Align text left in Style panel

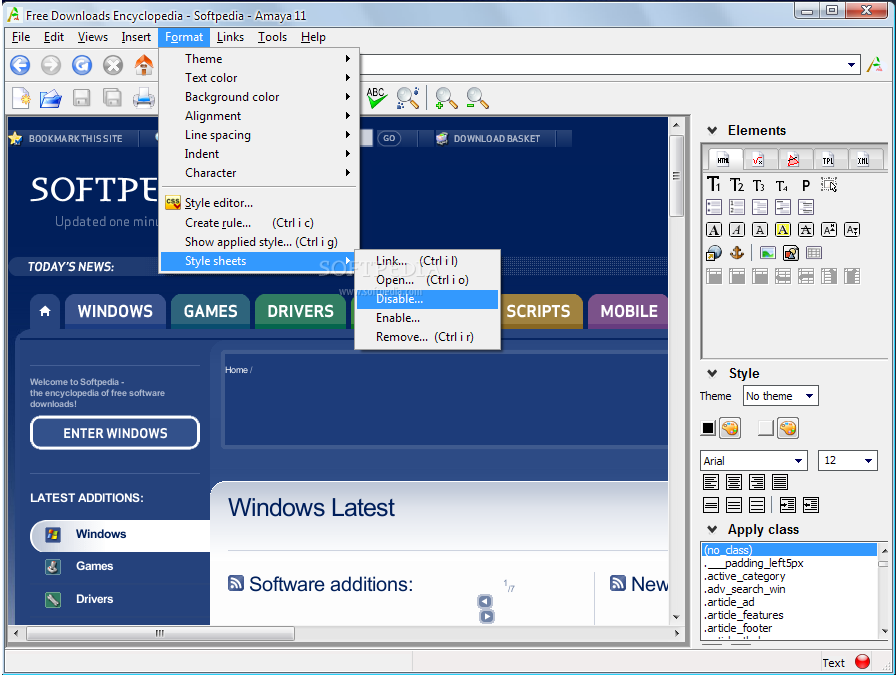(x=711, y=482)
